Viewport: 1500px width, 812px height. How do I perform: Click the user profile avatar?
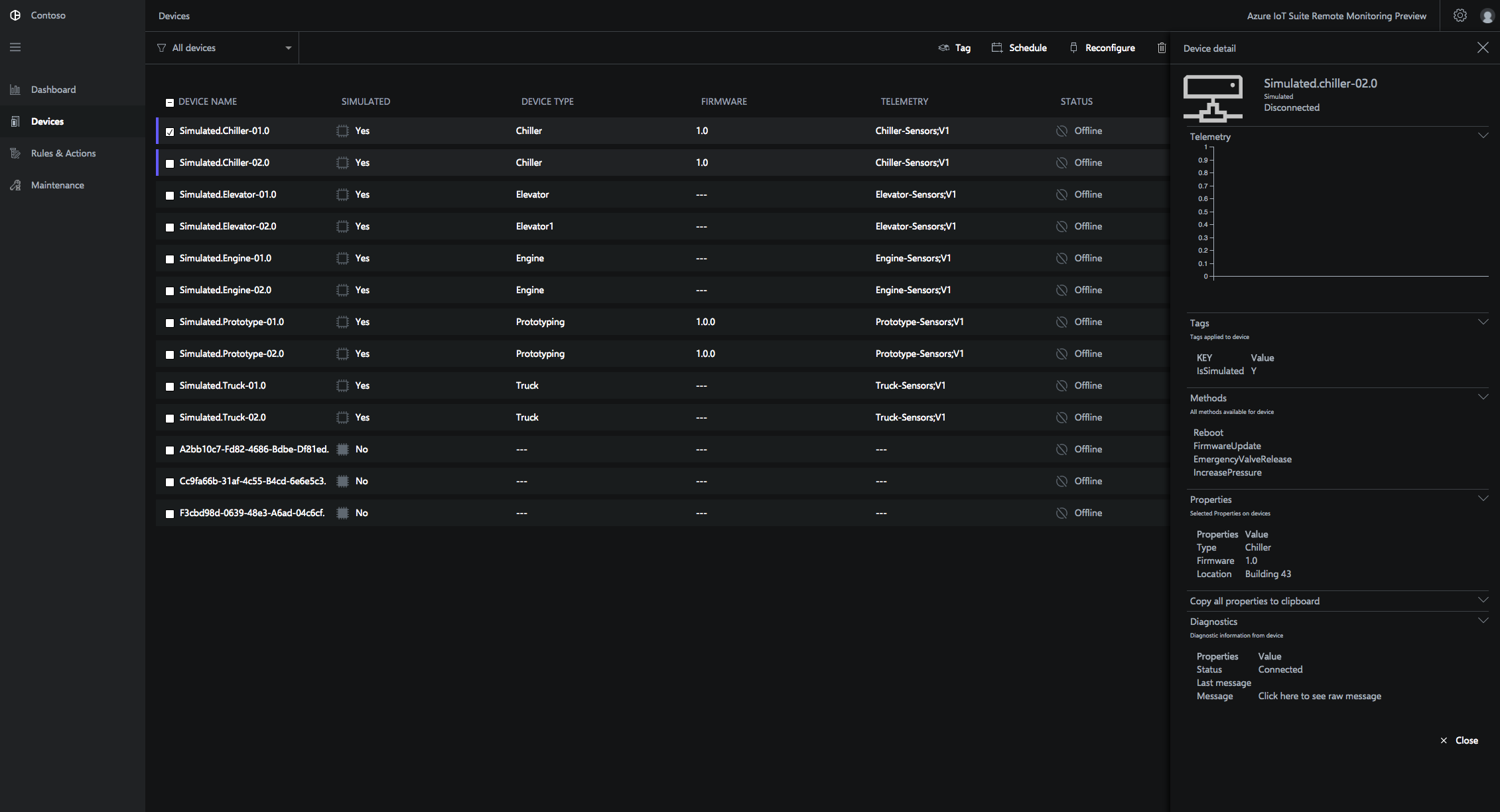tap(1487, 15)
